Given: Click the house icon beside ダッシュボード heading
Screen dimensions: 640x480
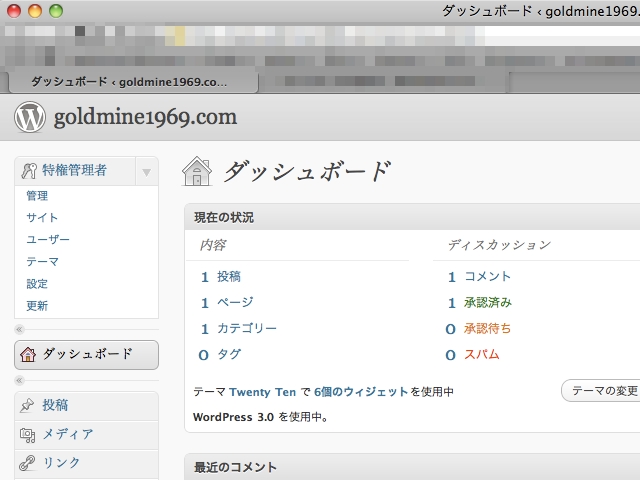Looking at the screenshot, I should point(197,171).
